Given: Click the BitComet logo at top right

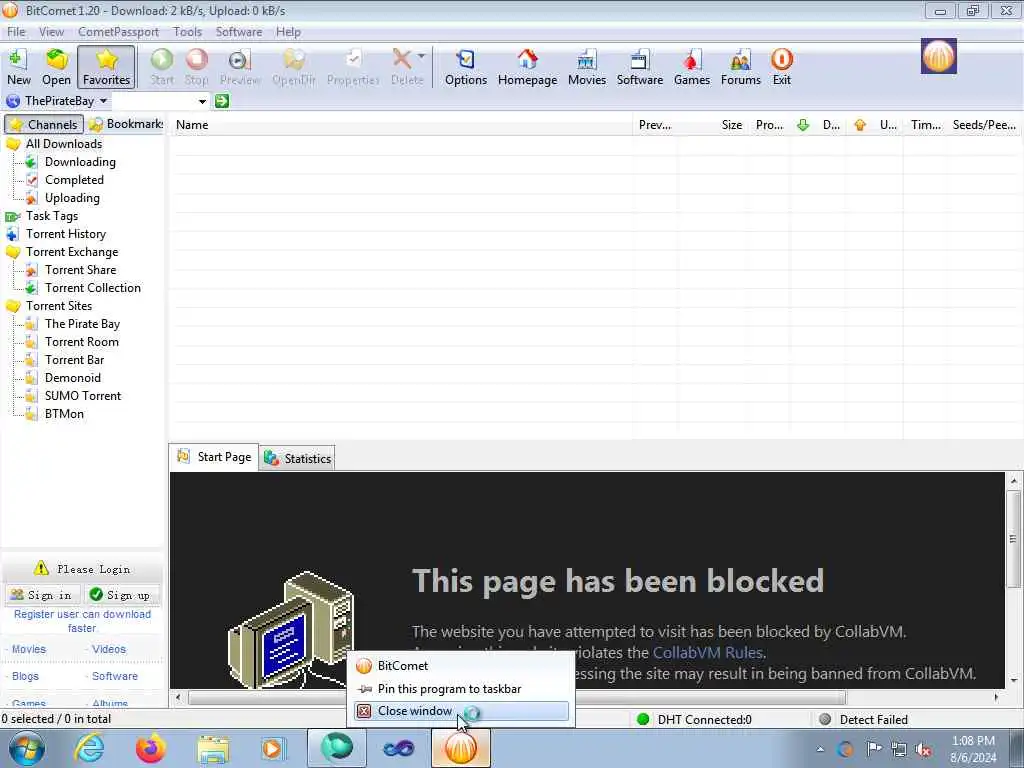Looking at the screenshot, I should (938, 56).
